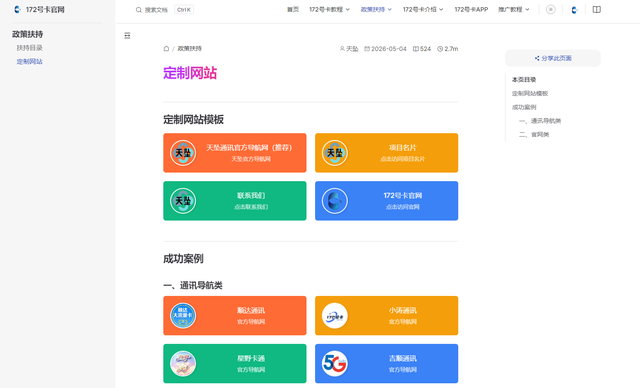Click the calendar icon beside 2026-05-04

tap(367, 49)
